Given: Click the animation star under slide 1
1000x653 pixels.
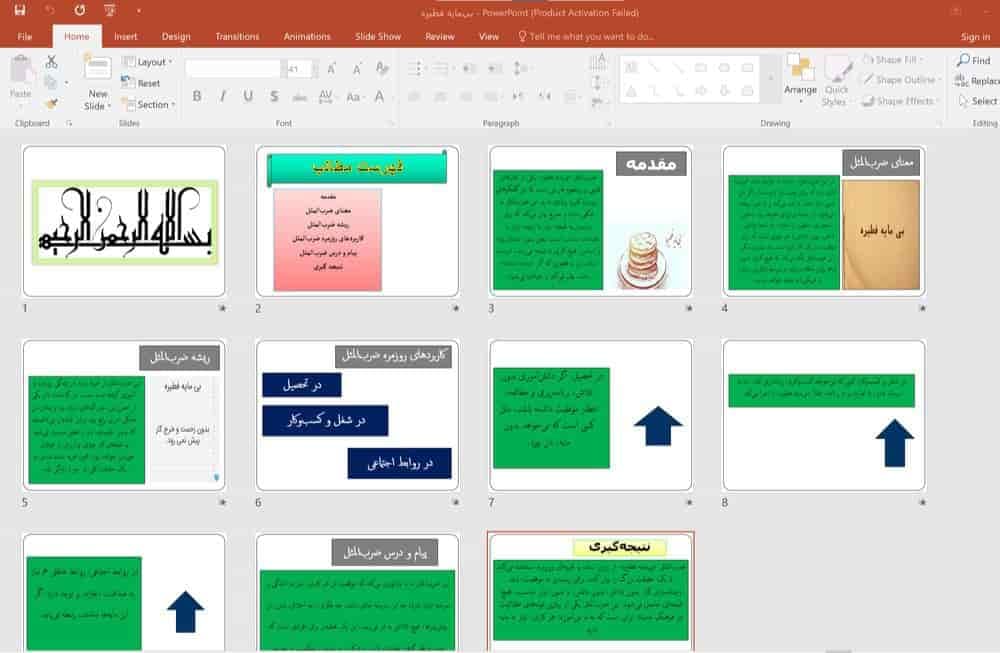Looking at the screenshot, I should [x=223, y=308].
